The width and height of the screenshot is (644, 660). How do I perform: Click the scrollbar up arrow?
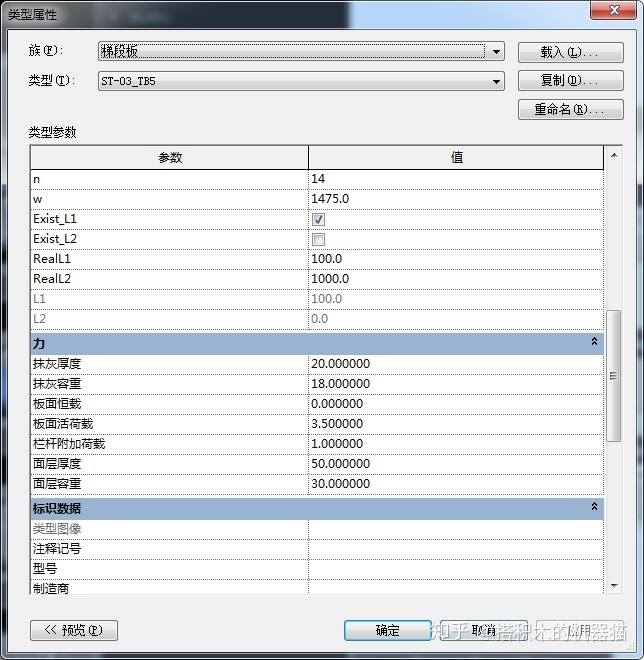[x=614, y=155]
